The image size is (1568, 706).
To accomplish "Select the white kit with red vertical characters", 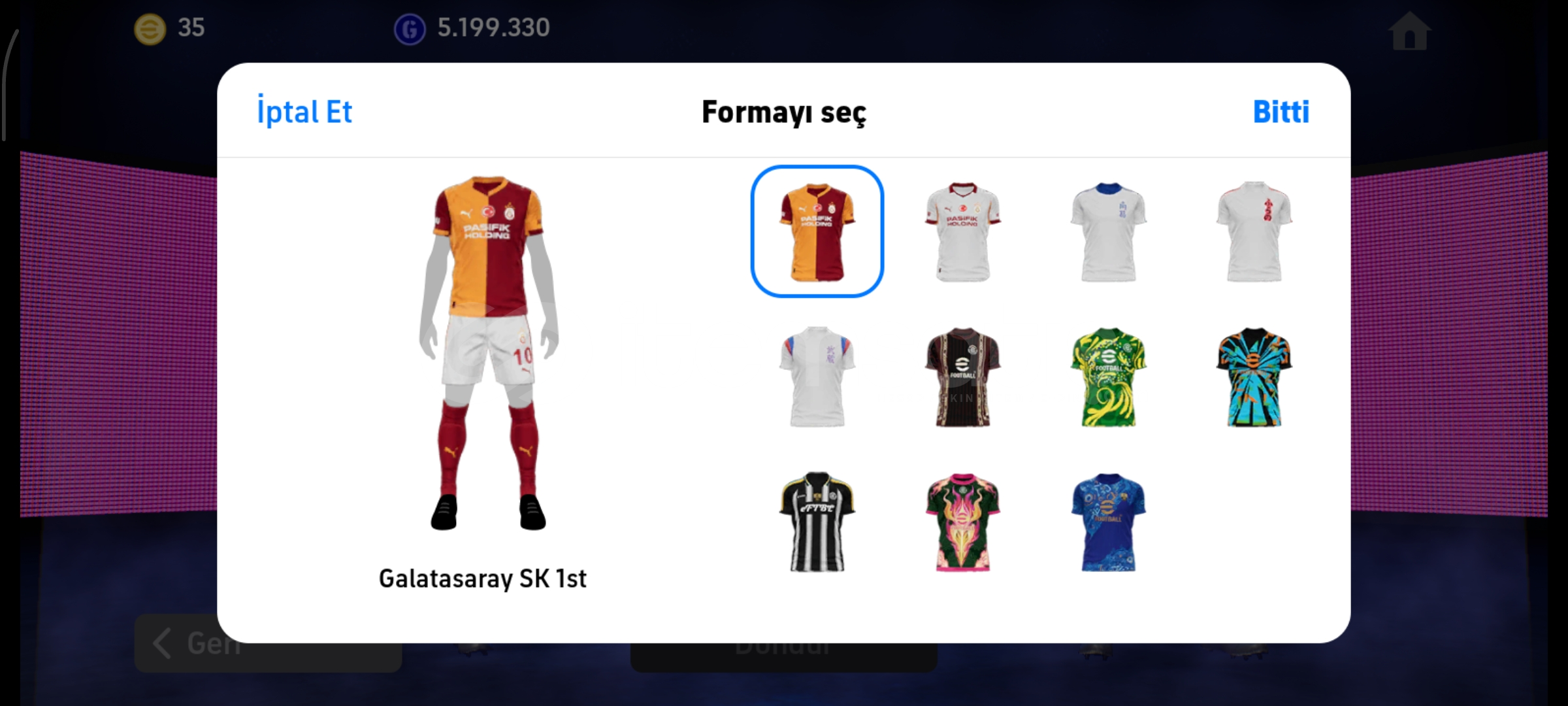I will tap(1254, 231).
